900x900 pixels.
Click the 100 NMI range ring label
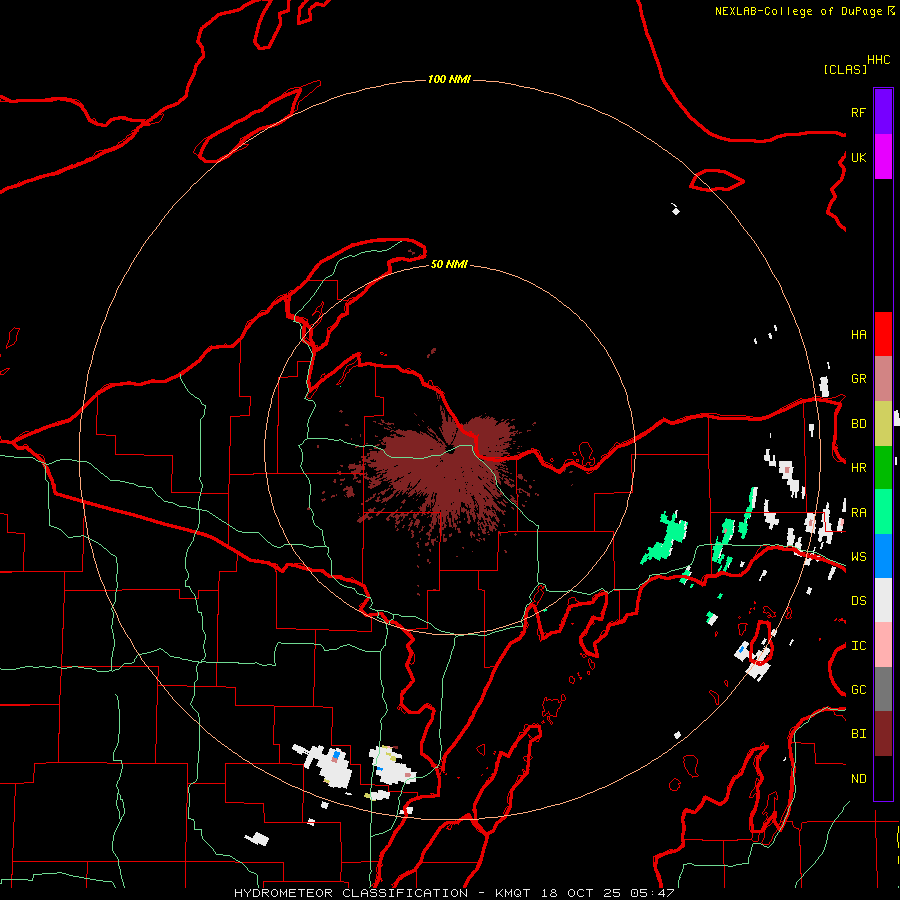(449, 79)
